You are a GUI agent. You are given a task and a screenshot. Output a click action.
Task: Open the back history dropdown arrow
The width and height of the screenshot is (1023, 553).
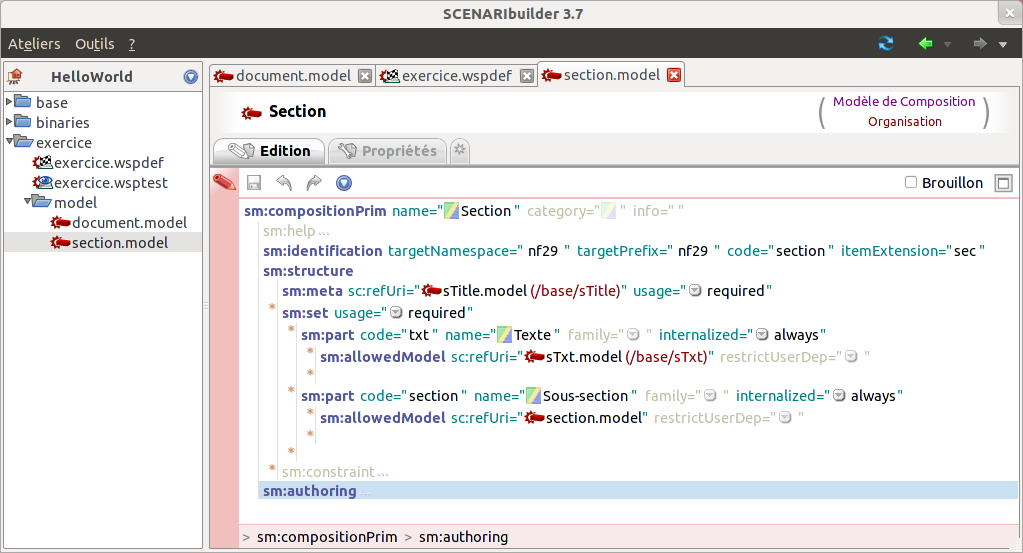[947, 44]
